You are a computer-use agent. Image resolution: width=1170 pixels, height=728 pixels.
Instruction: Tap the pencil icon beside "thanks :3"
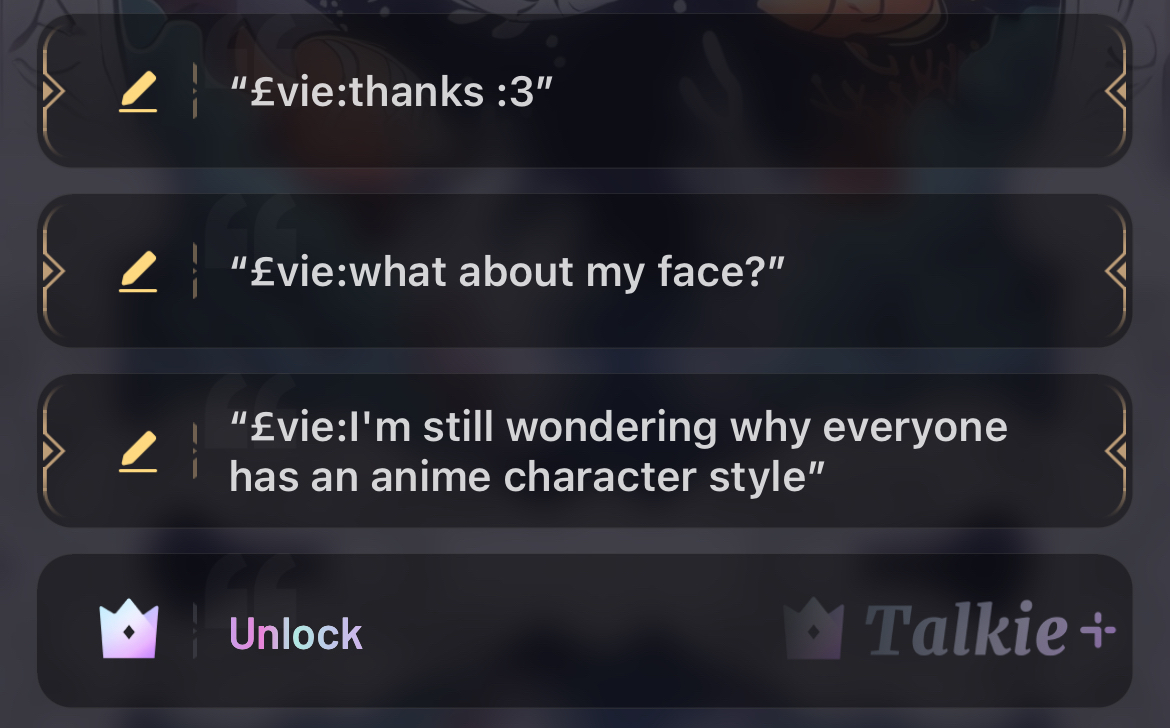tap(138, 92)
